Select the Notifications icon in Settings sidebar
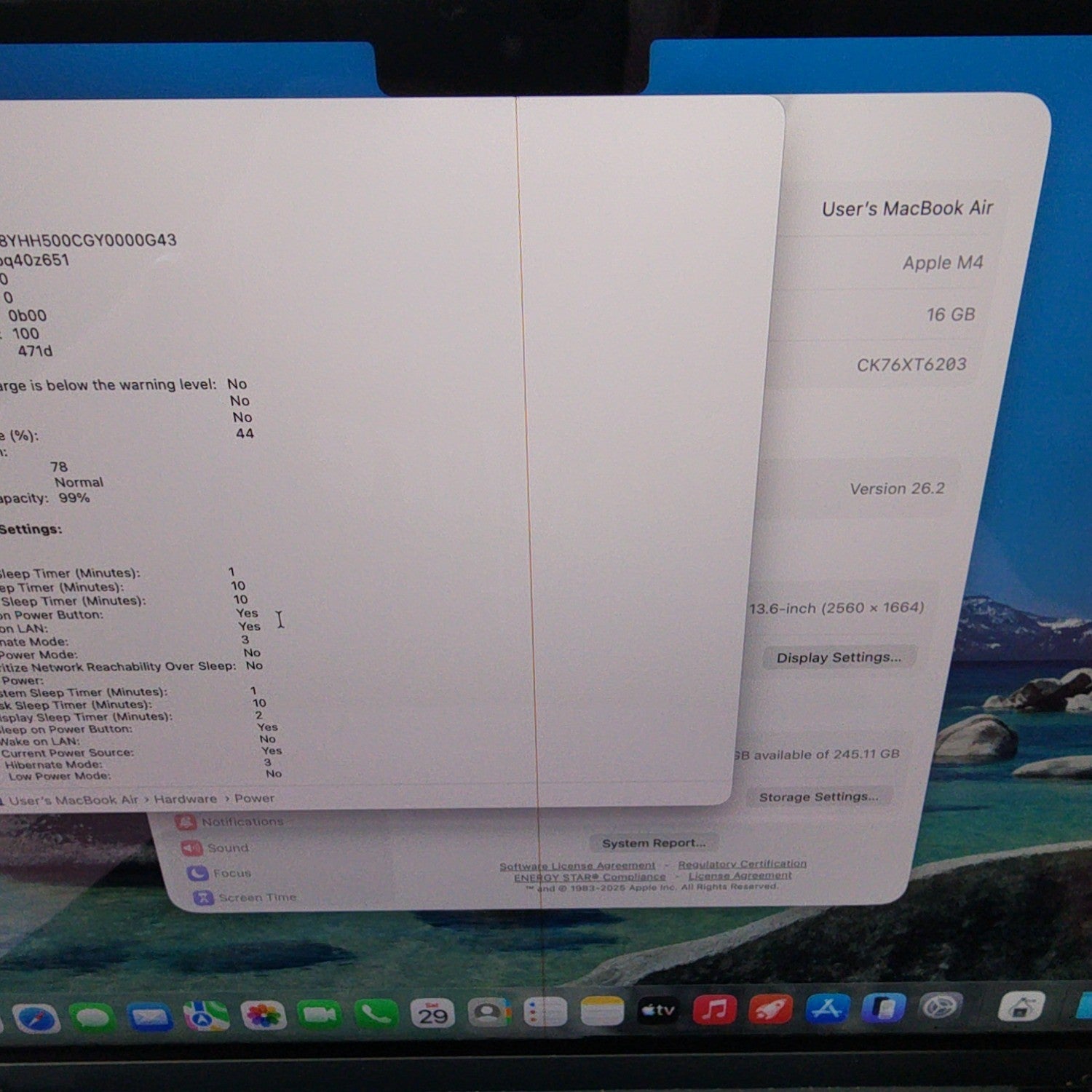 tap(186, 822)
